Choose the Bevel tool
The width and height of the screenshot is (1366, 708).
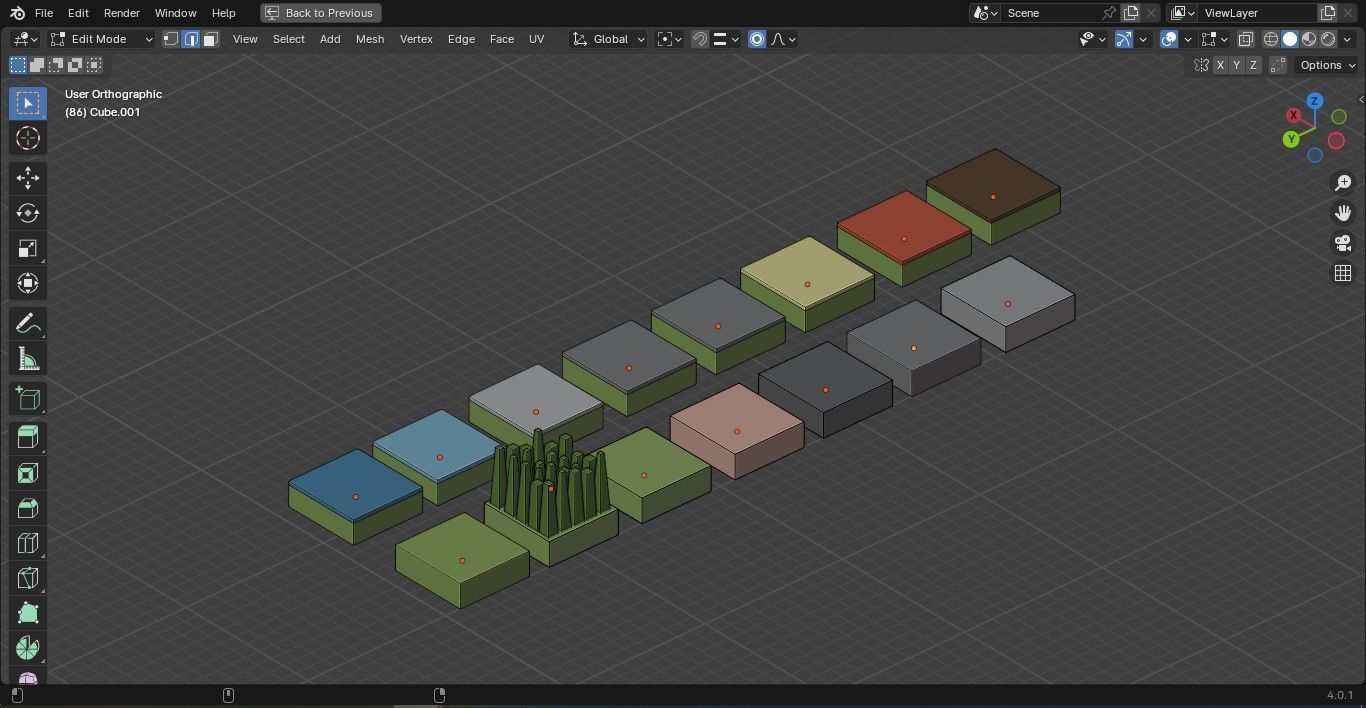click(x=28, y=508)
